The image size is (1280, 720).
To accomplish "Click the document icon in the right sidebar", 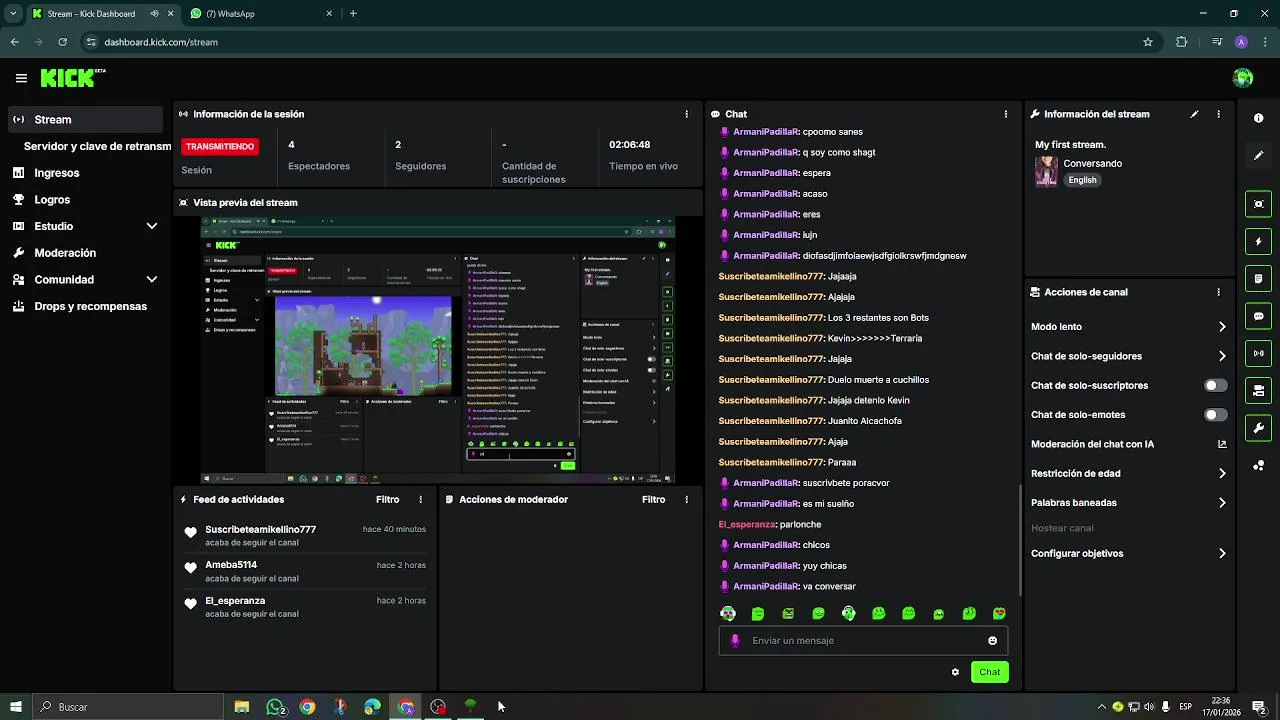I will point(1258,278).
